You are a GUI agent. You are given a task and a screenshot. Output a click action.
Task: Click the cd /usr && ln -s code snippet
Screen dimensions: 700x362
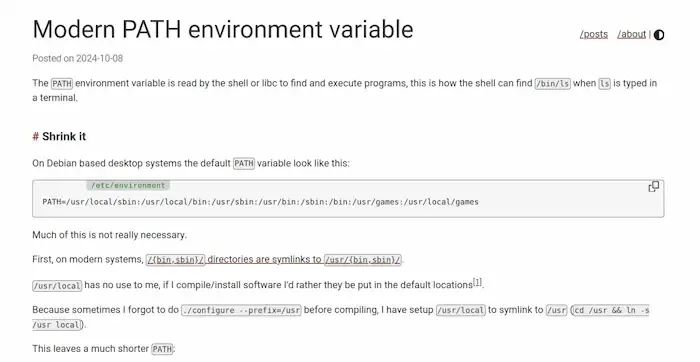[x=611, y=310]
